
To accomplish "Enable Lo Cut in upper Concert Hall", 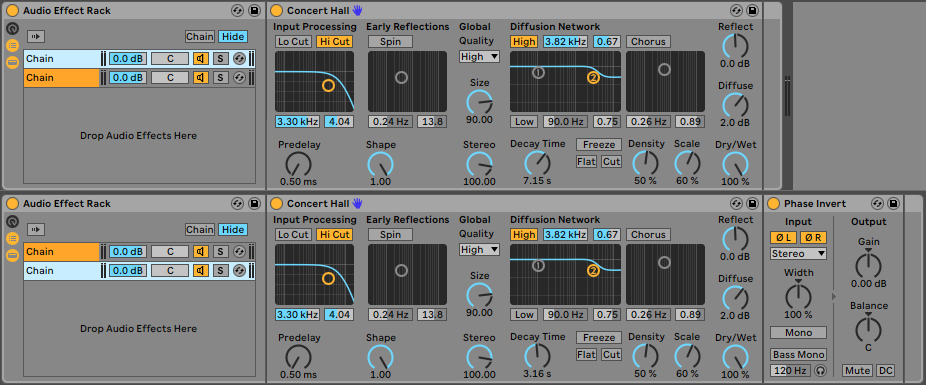I will pos(294,41).
